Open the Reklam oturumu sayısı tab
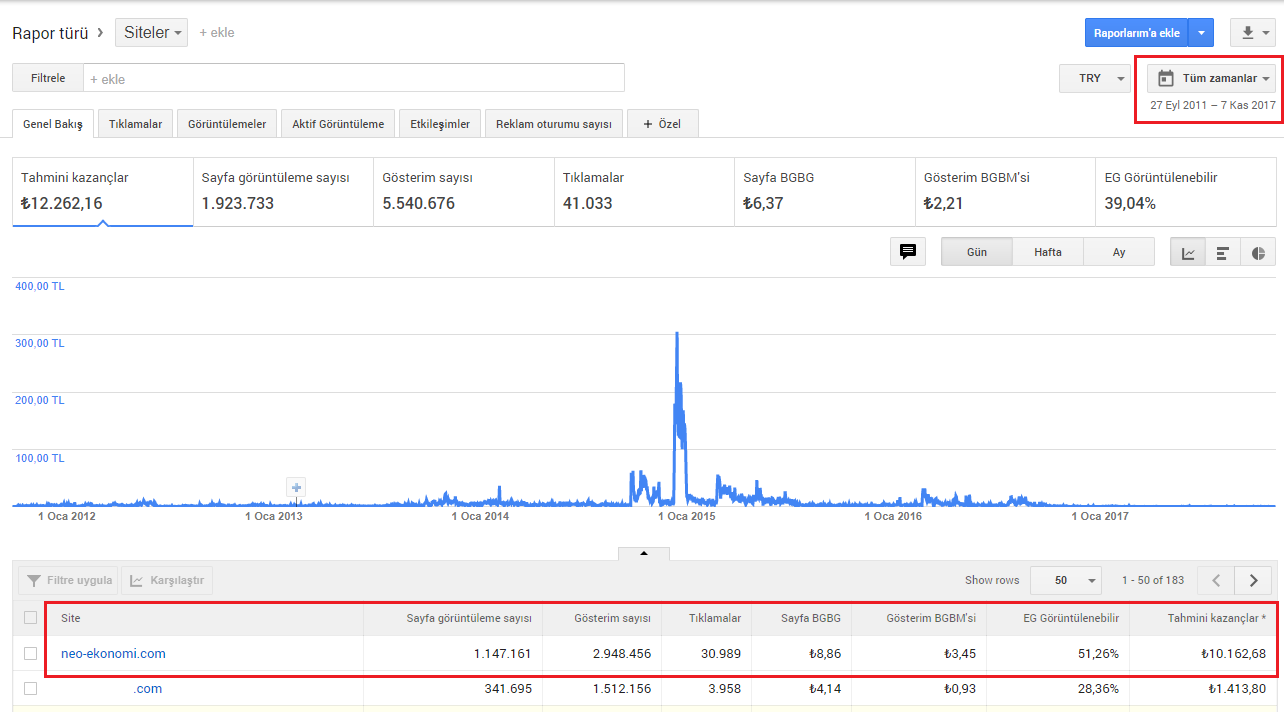The width and height of the screenshot is (1284, 712). 553,124
